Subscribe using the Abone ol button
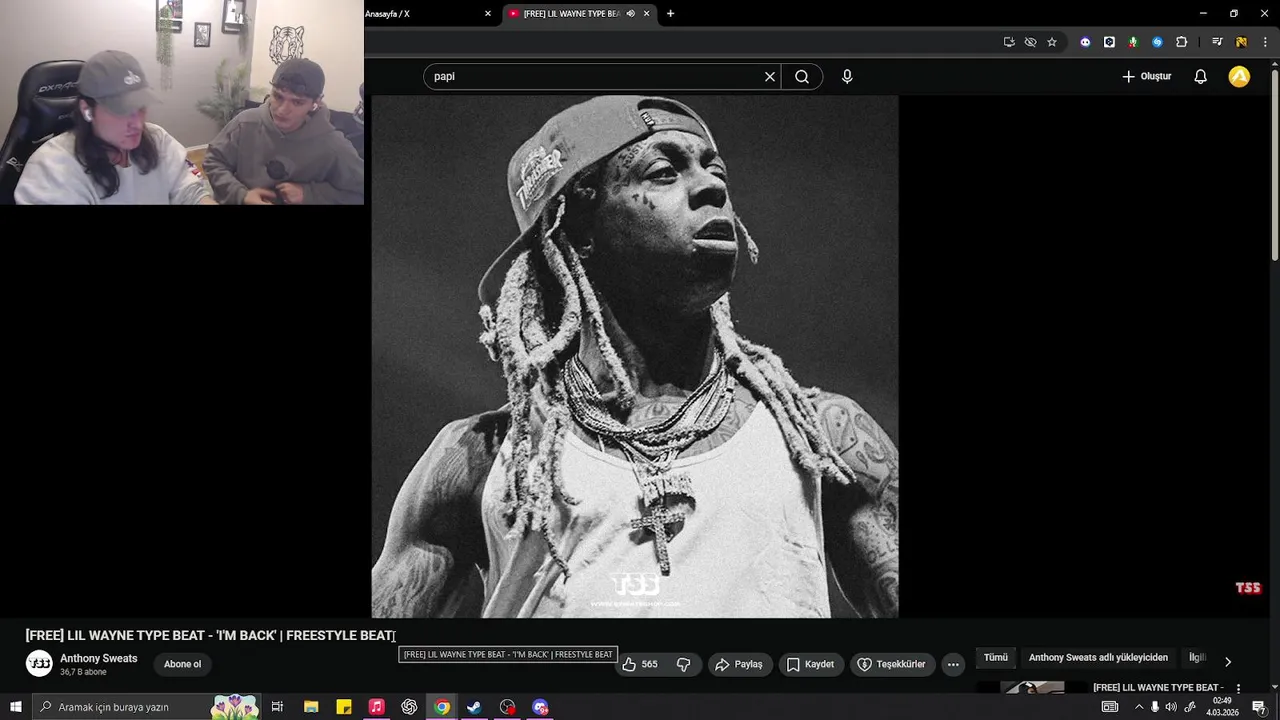 tap(182, 664)
